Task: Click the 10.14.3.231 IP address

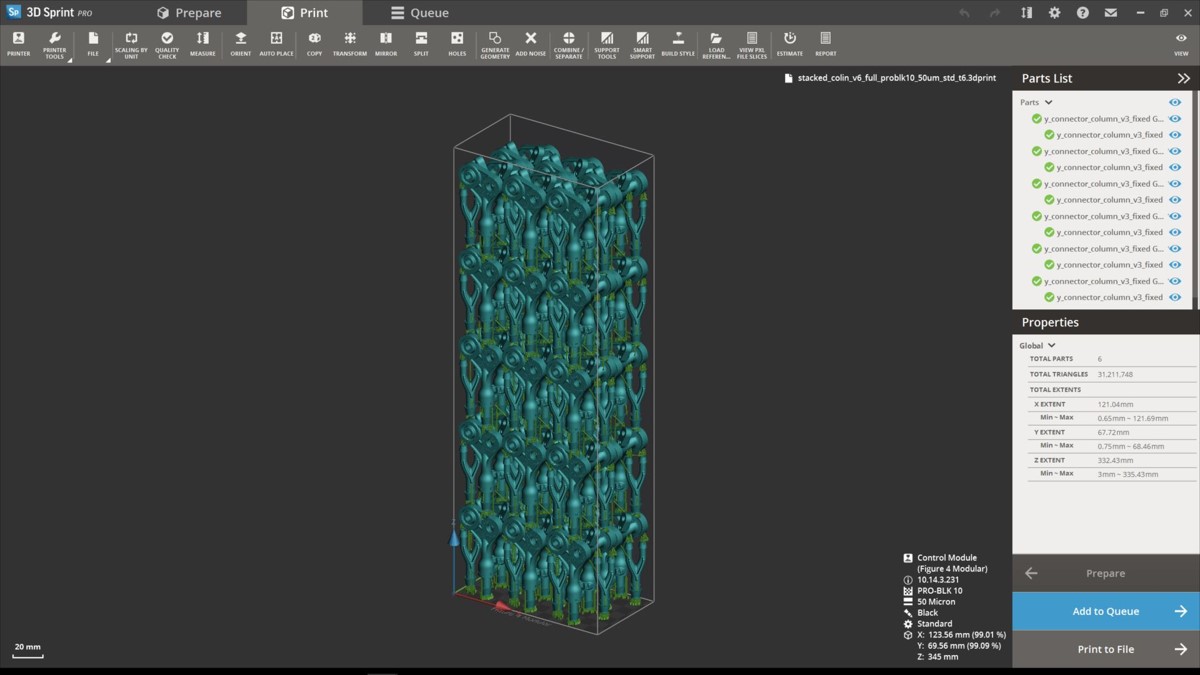Action: click(x=939, y=580)
